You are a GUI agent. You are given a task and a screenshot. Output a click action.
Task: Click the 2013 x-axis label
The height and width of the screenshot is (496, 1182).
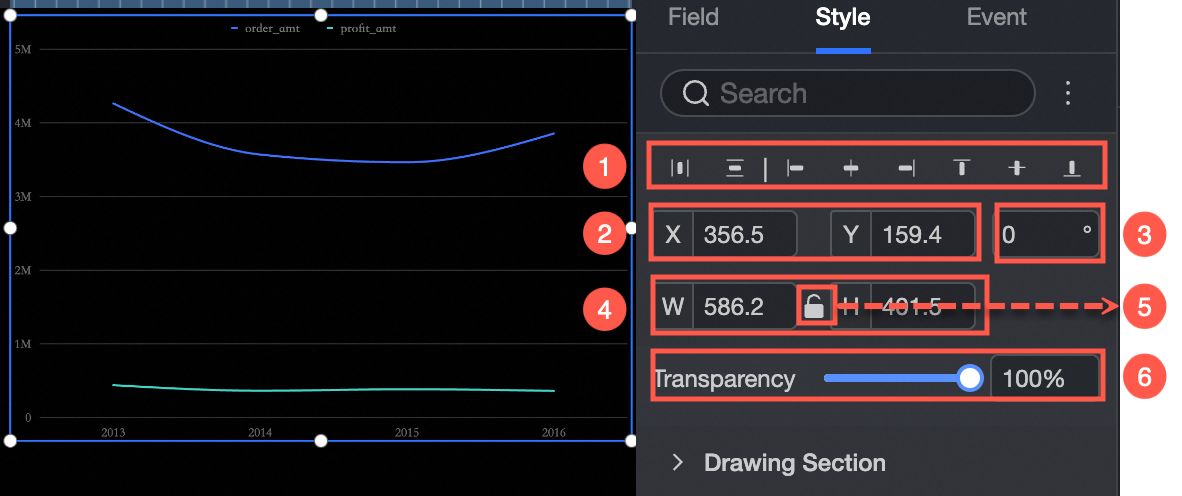pos(113,433)
